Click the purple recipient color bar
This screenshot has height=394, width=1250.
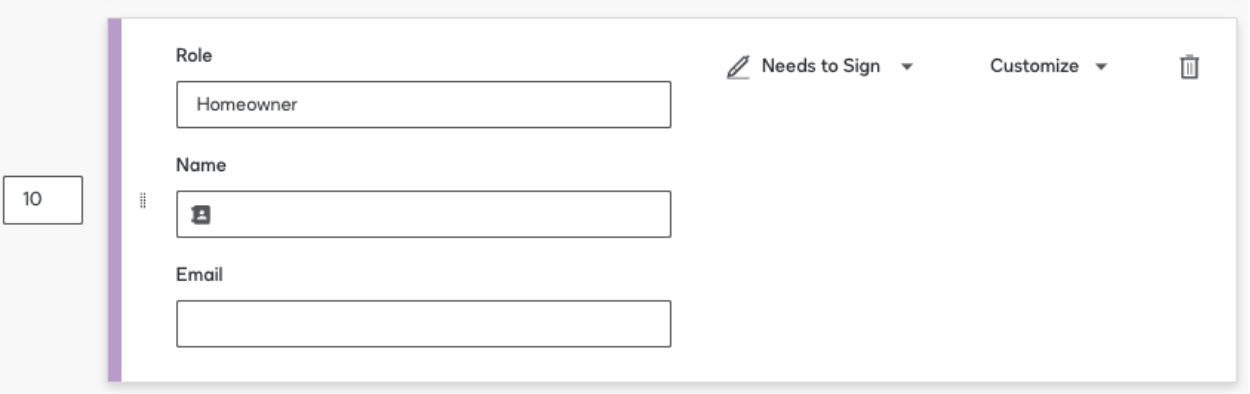115,200
